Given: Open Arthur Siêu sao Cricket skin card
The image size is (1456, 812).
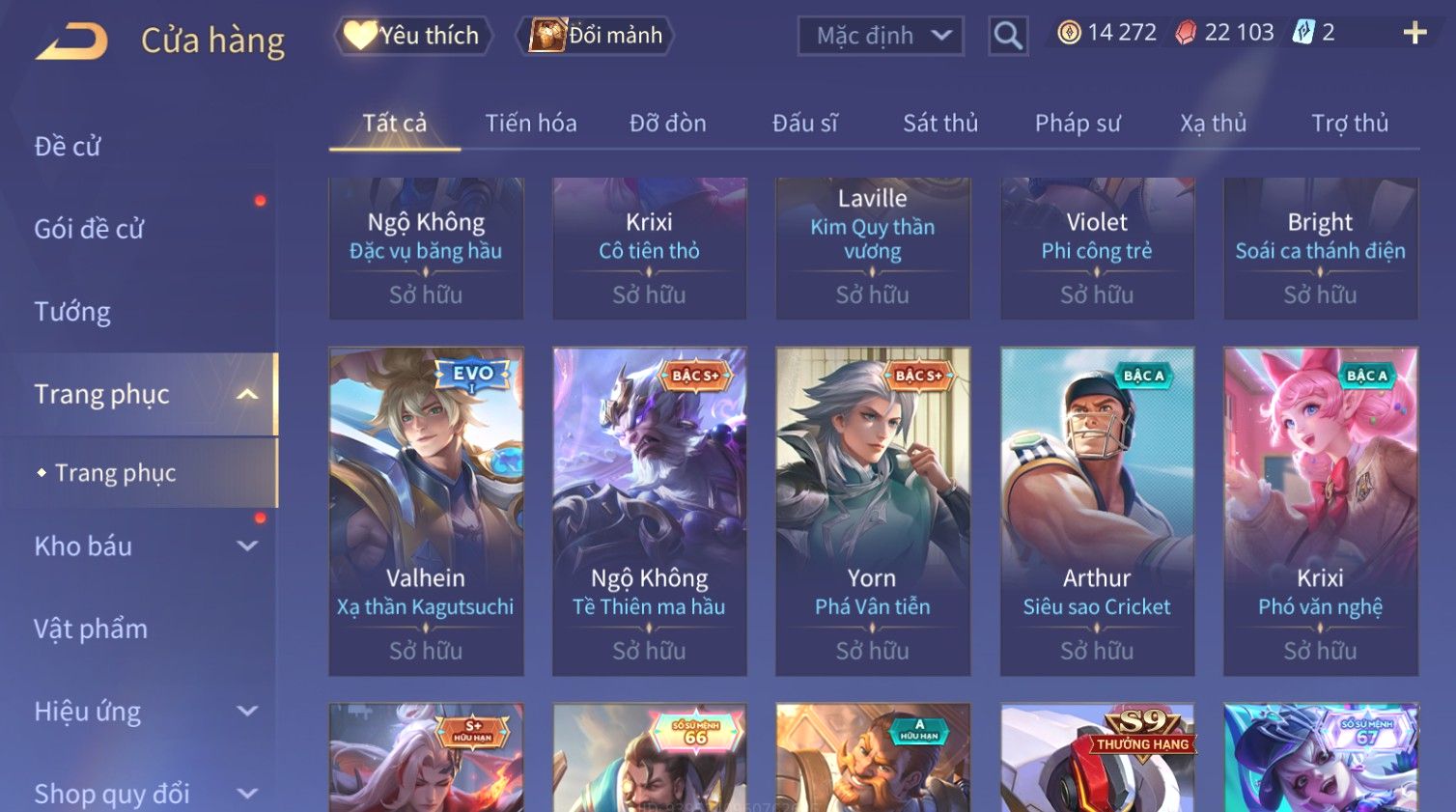Looking at the screenshot, I should coord(1097,512).
